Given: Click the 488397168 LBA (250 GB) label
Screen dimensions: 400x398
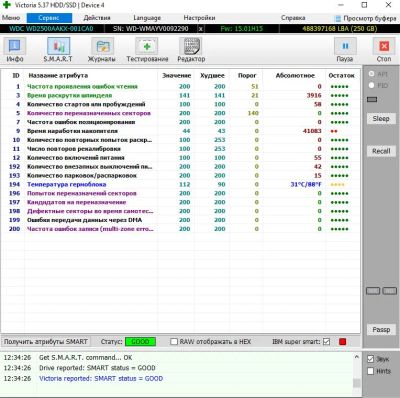Looking at the screenshot, I should [x=340, y=29].
